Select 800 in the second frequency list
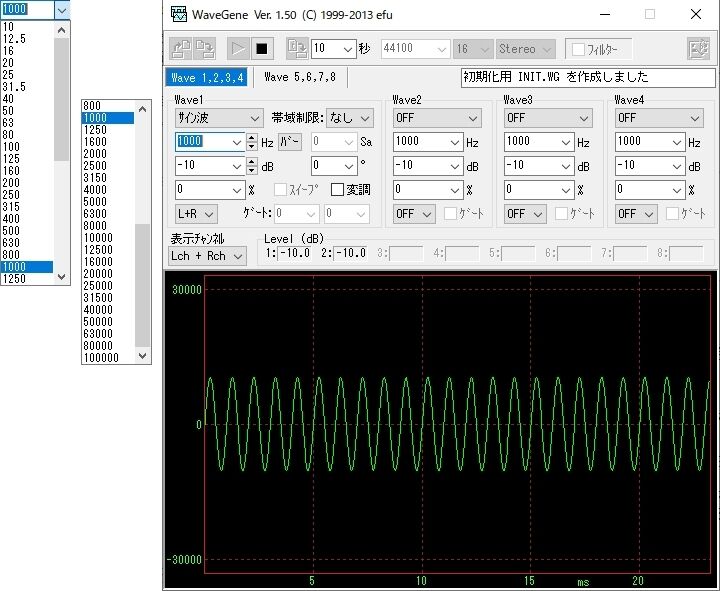This screenshot has height=591, width=720. pyautogui.click(x=108, y=106)
